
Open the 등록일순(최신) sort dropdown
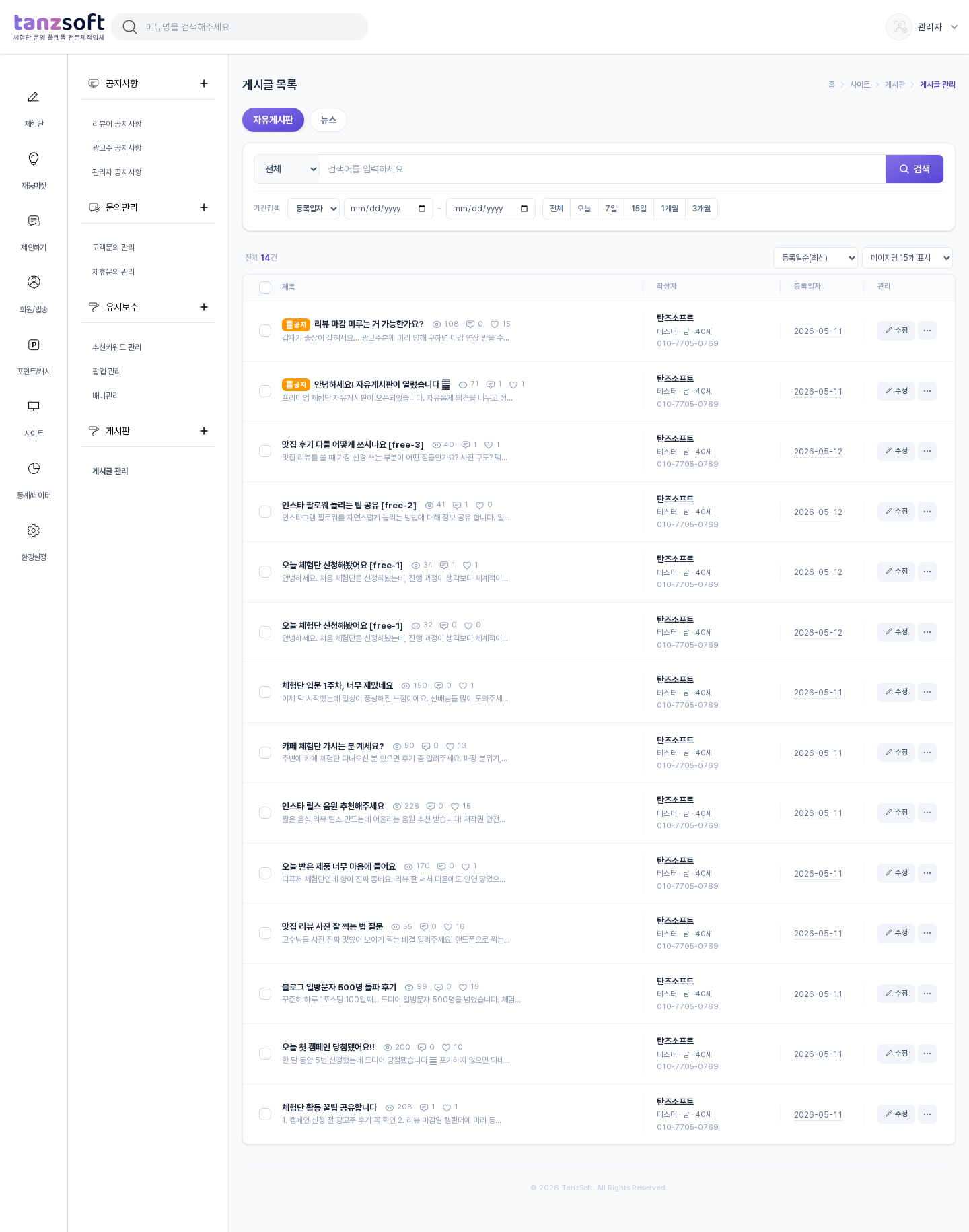(x=816, y=258)
